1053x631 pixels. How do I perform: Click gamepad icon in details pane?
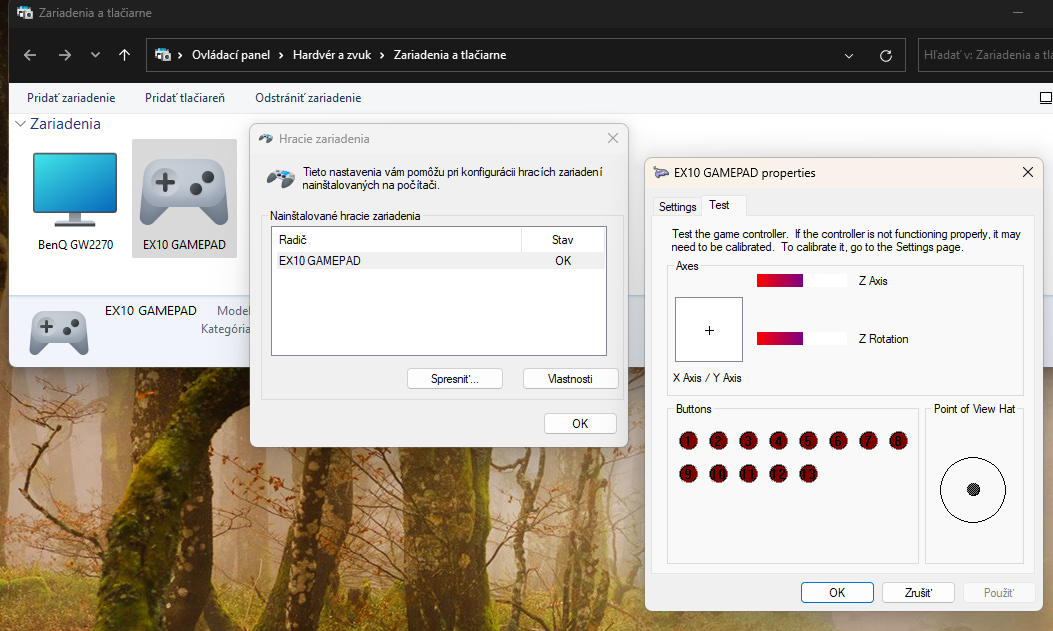coord(58,332)
